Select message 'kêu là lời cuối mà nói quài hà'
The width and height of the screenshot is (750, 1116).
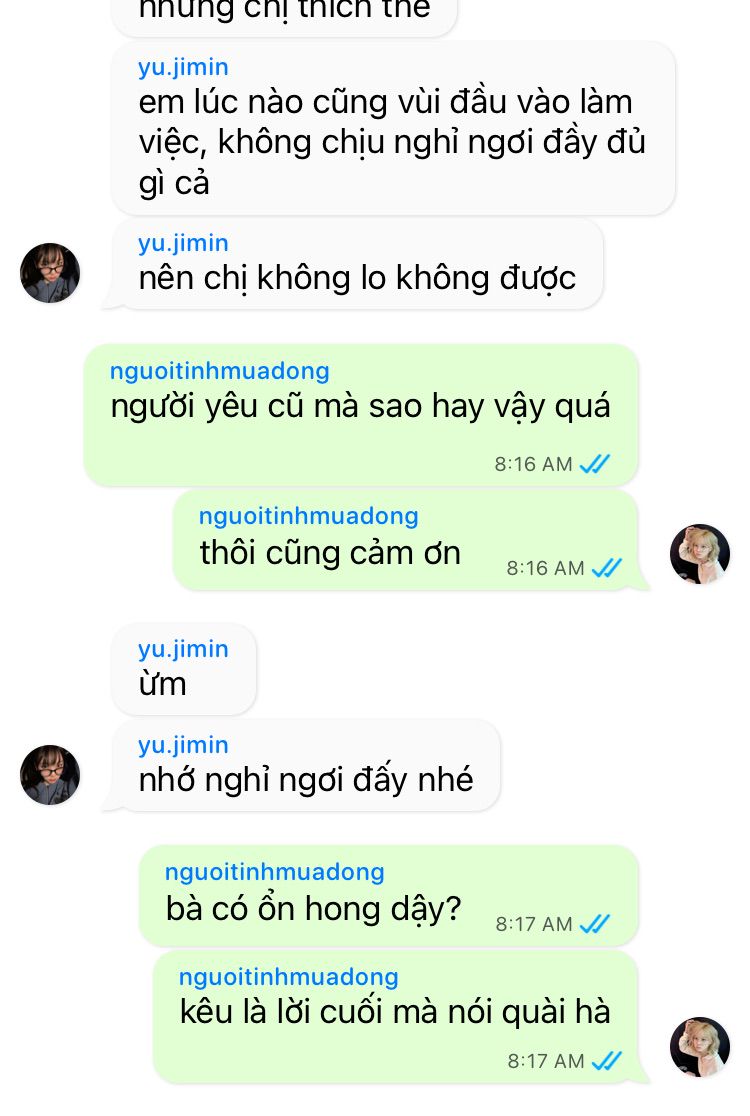coord(396,1018)
